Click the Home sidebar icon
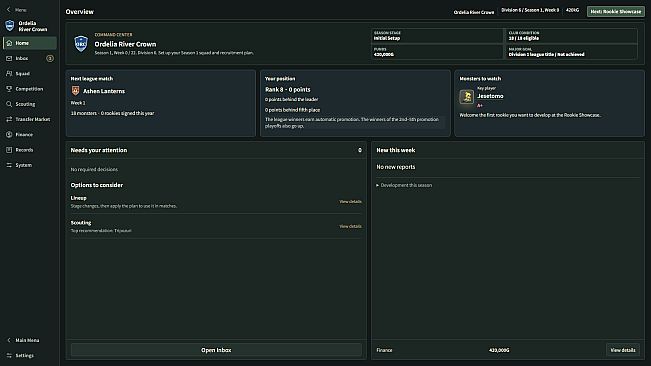The width and height of the screenshot is (651, 366). click(x=9, y=43)
